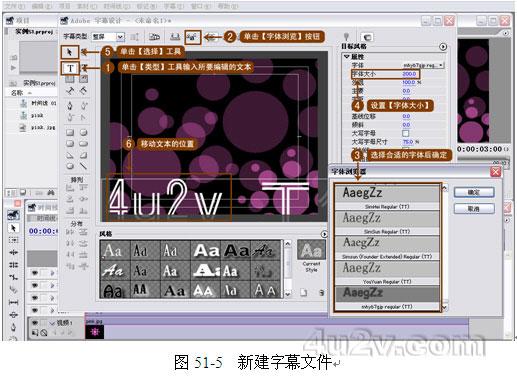Screen dimensions: 517x379
Task: Choose Simsun (Founder Extended) Regular font sample
Action: pyautogui.click(x=387, y=247)
